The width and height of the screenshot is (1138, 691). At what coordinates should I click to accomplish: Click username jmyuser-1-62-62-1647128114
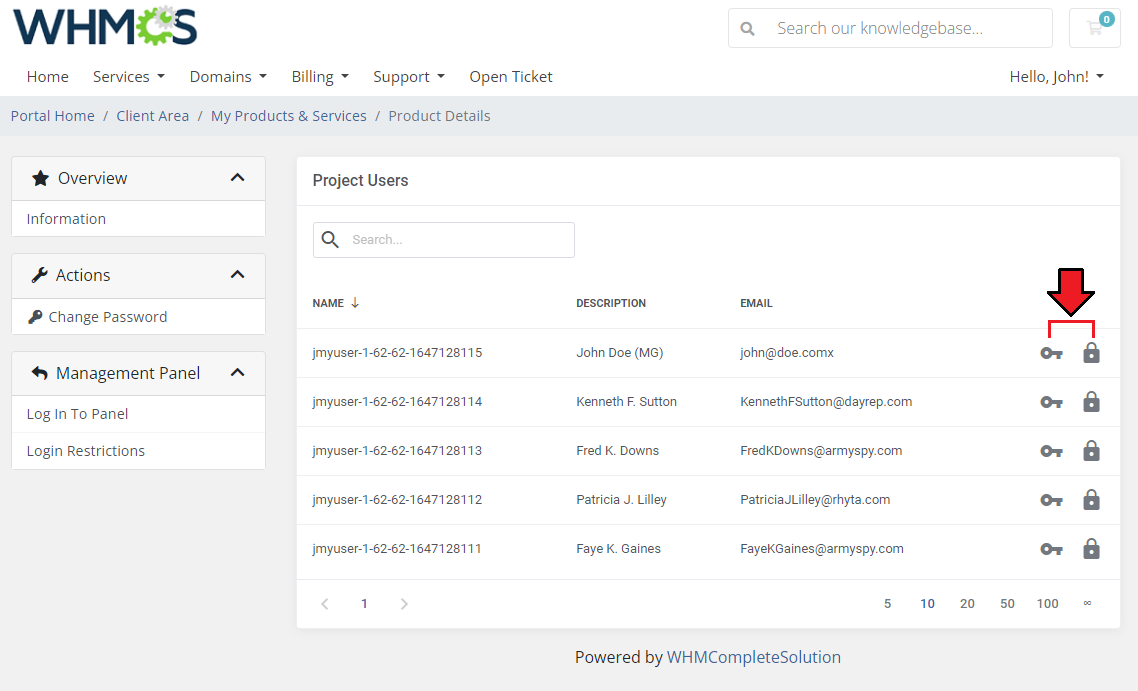point(397,401)
